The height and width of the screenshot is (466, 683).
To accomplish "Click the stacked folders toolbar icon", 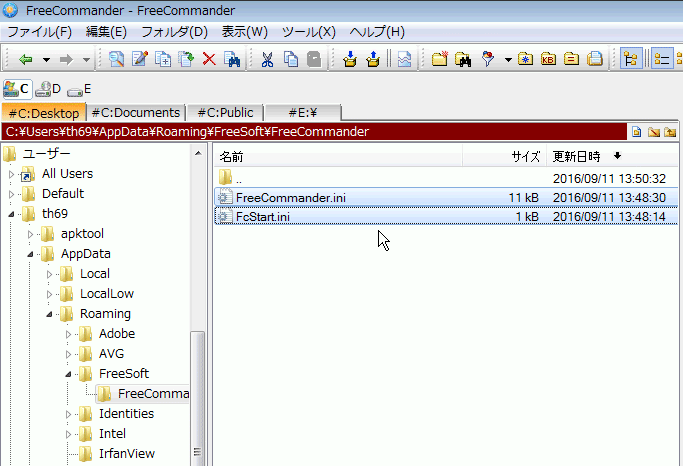I will pyautogui.click(x=595, y=59).
